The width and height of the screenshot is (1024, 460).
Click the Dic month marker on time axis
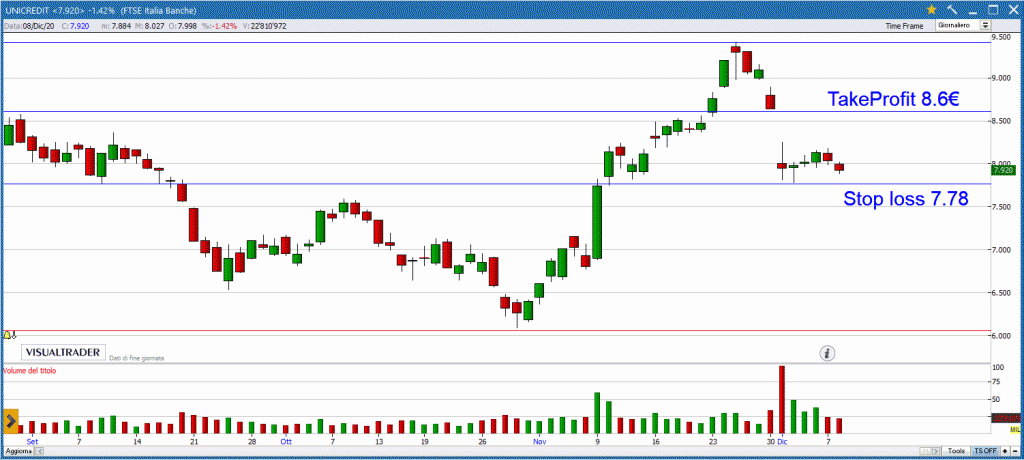[x=782, y=442]
